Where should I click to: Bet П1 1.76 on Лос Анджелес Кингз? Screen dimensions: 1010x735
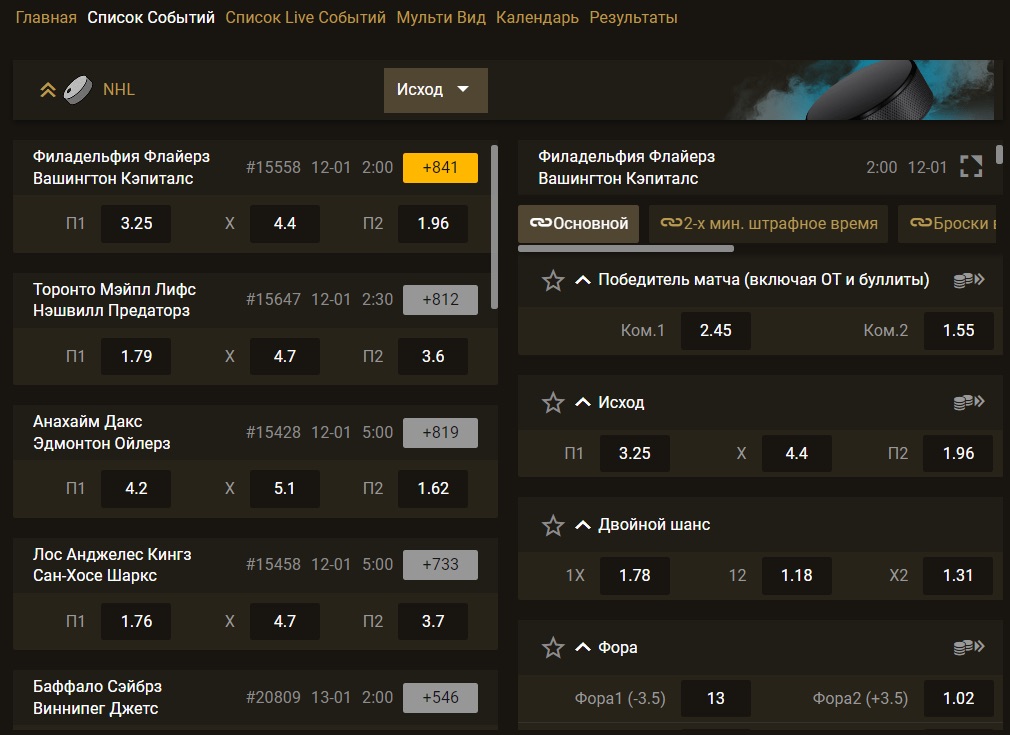click(x=136, y=621)
